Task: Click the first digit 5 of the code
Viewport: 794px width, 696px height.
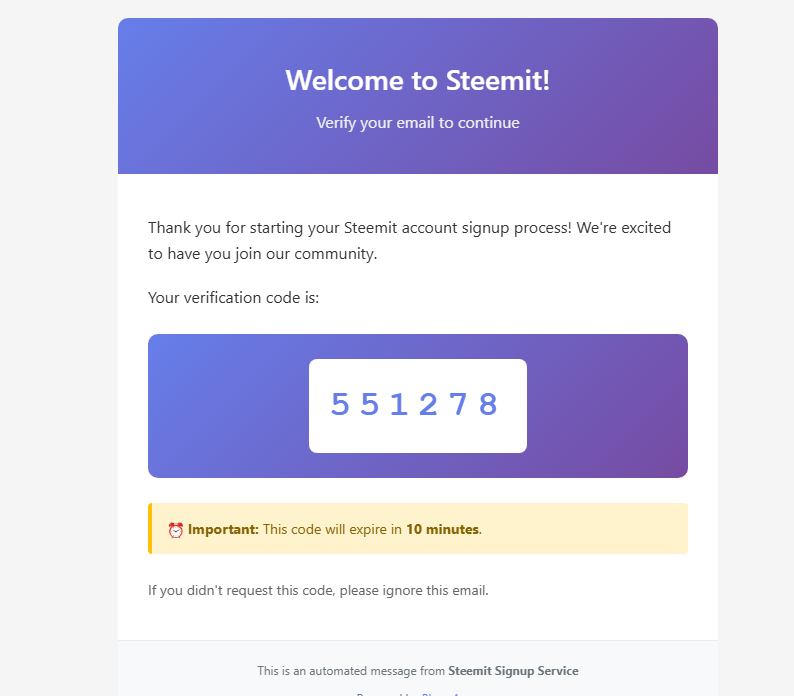Action: tap(340, 404)
